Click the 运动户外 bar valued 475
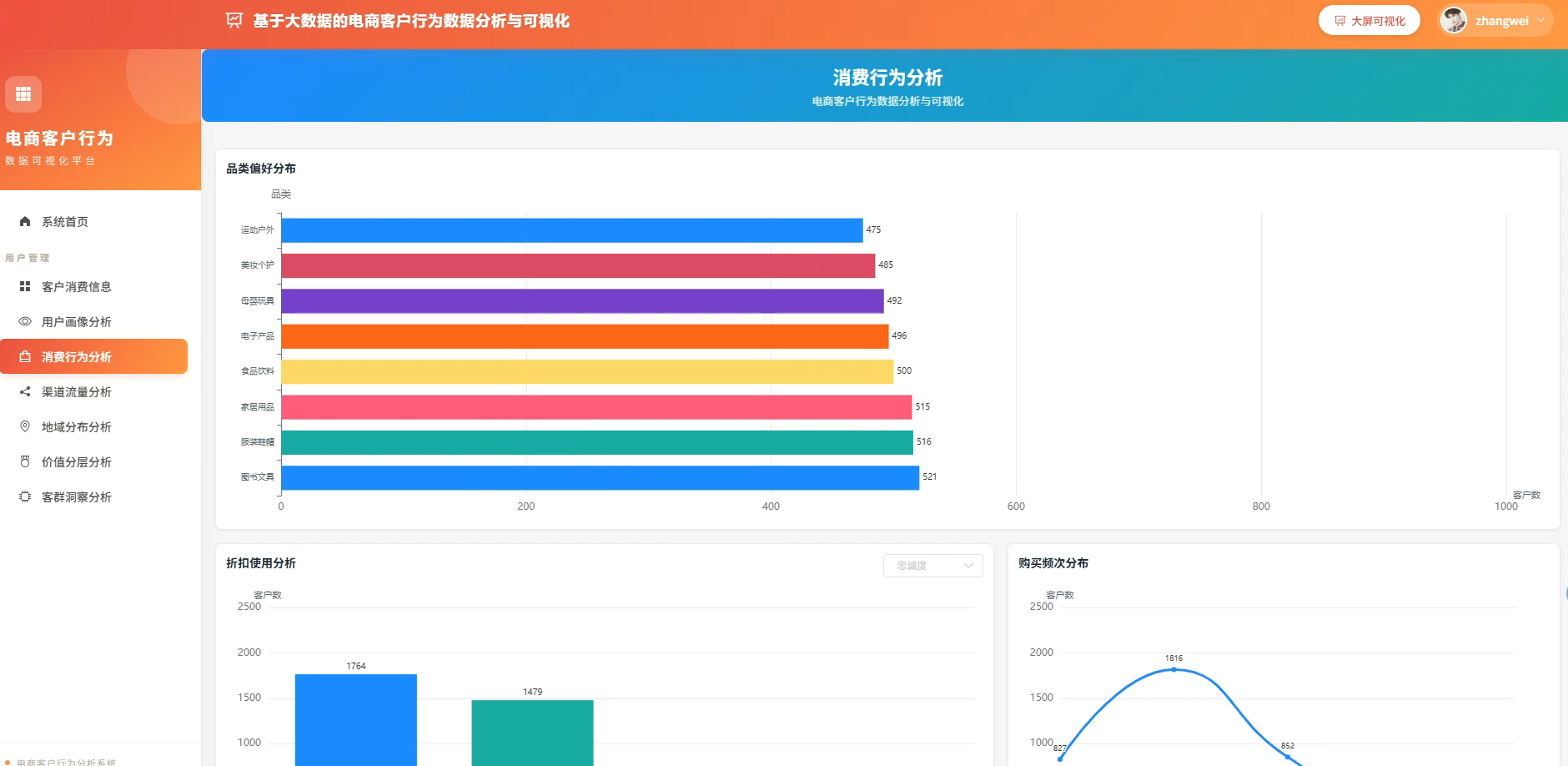The image size is (1568, 766). pos(571,230)
